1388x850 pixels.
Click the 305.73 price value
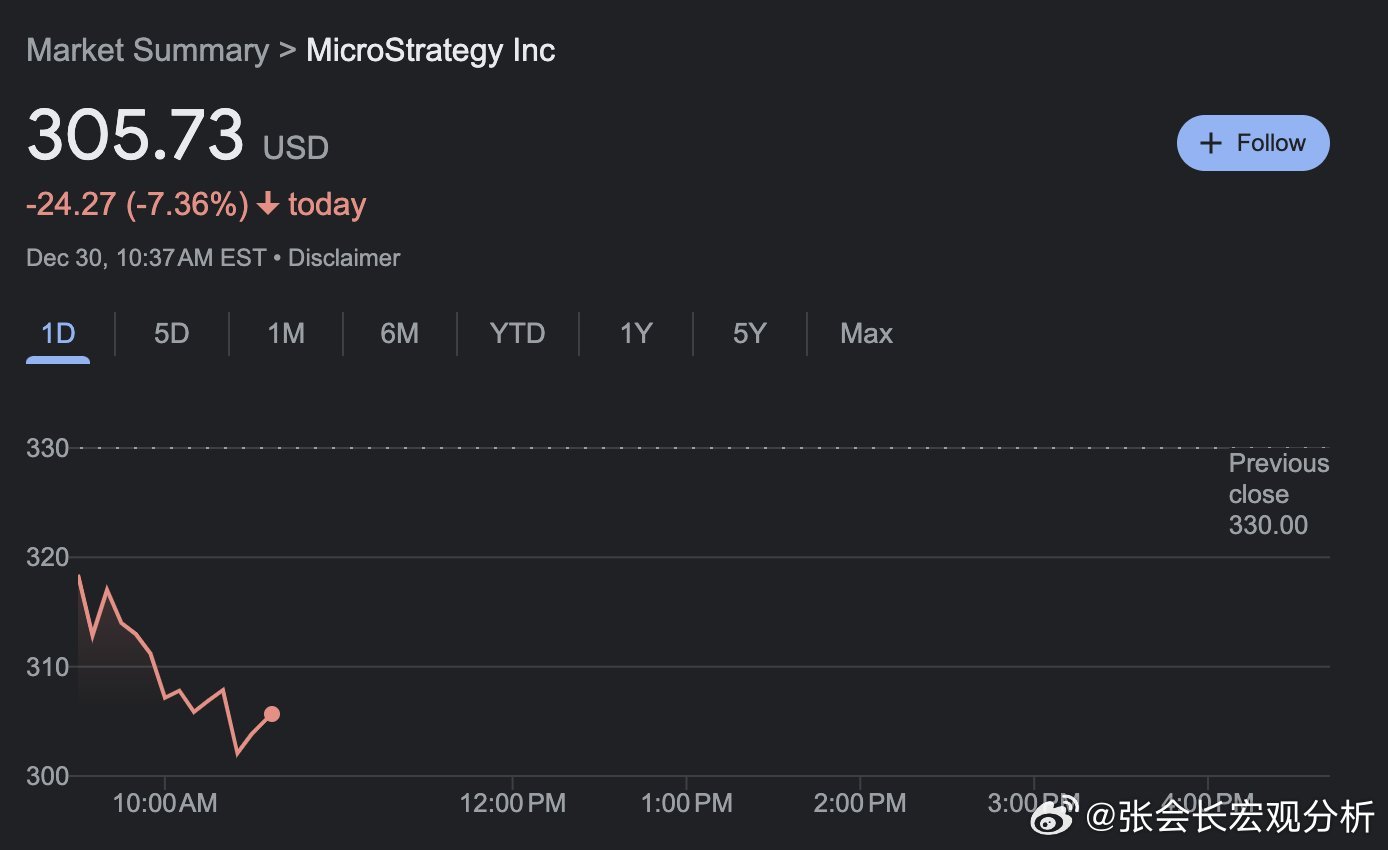coord(135,135)
